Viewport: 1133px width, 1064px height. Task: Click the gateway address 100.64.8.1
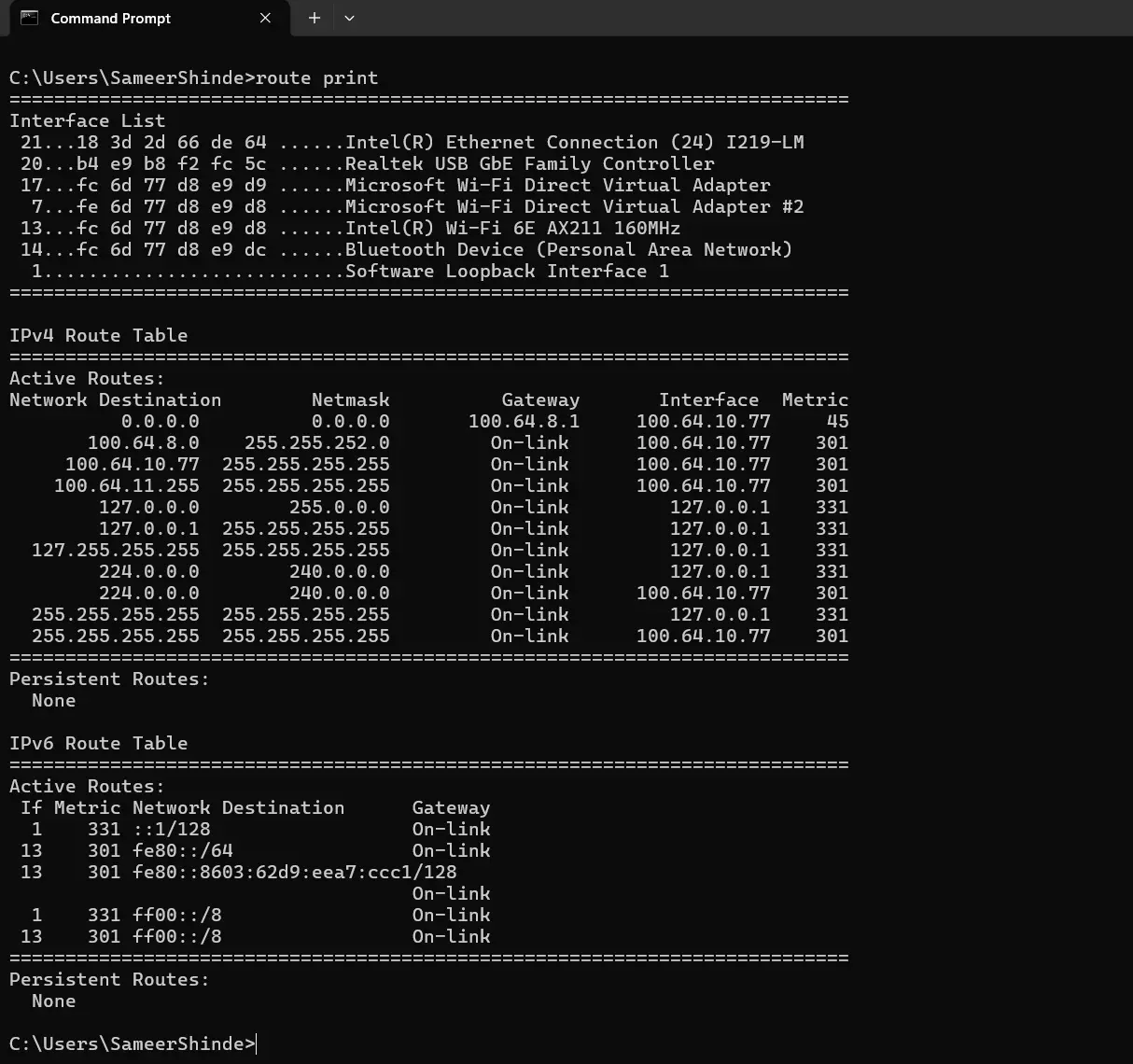click(525, 421)
